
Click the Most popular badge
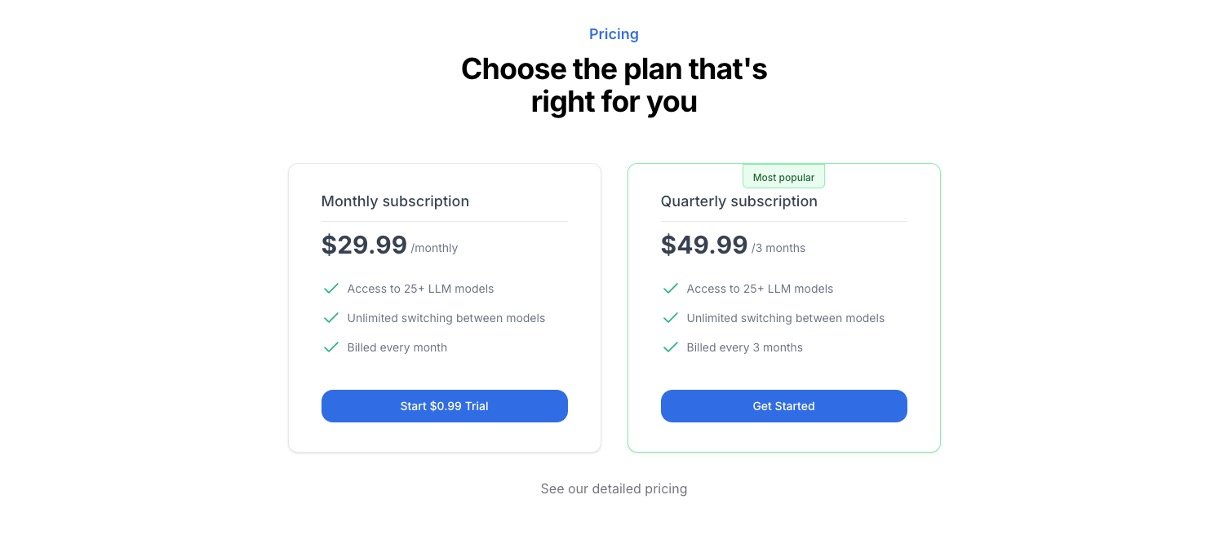[783, 177]
